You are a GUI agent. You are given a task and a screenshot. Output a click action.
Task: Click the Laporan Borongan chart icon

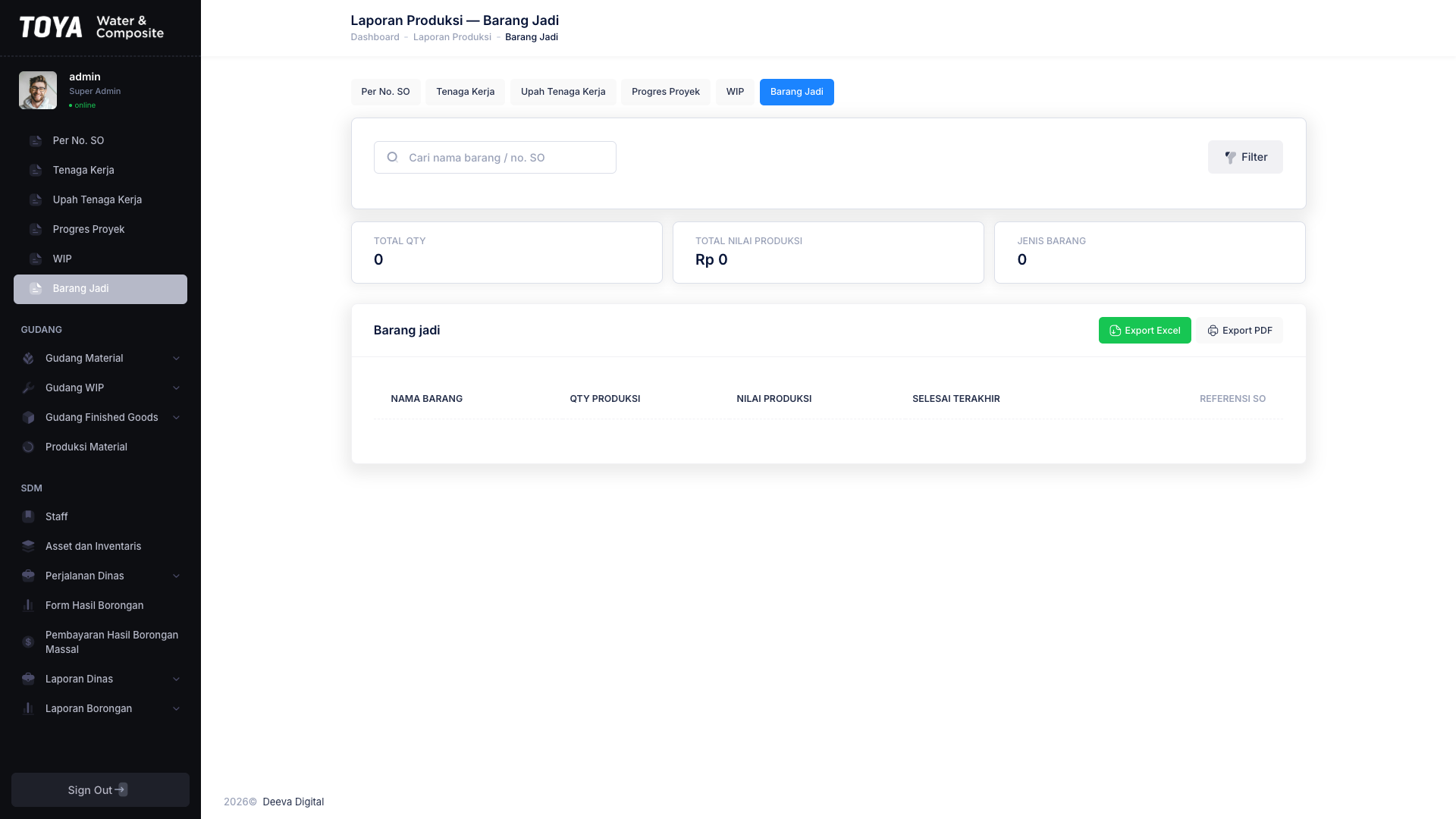pyautogui.click(x=28, y=709)
